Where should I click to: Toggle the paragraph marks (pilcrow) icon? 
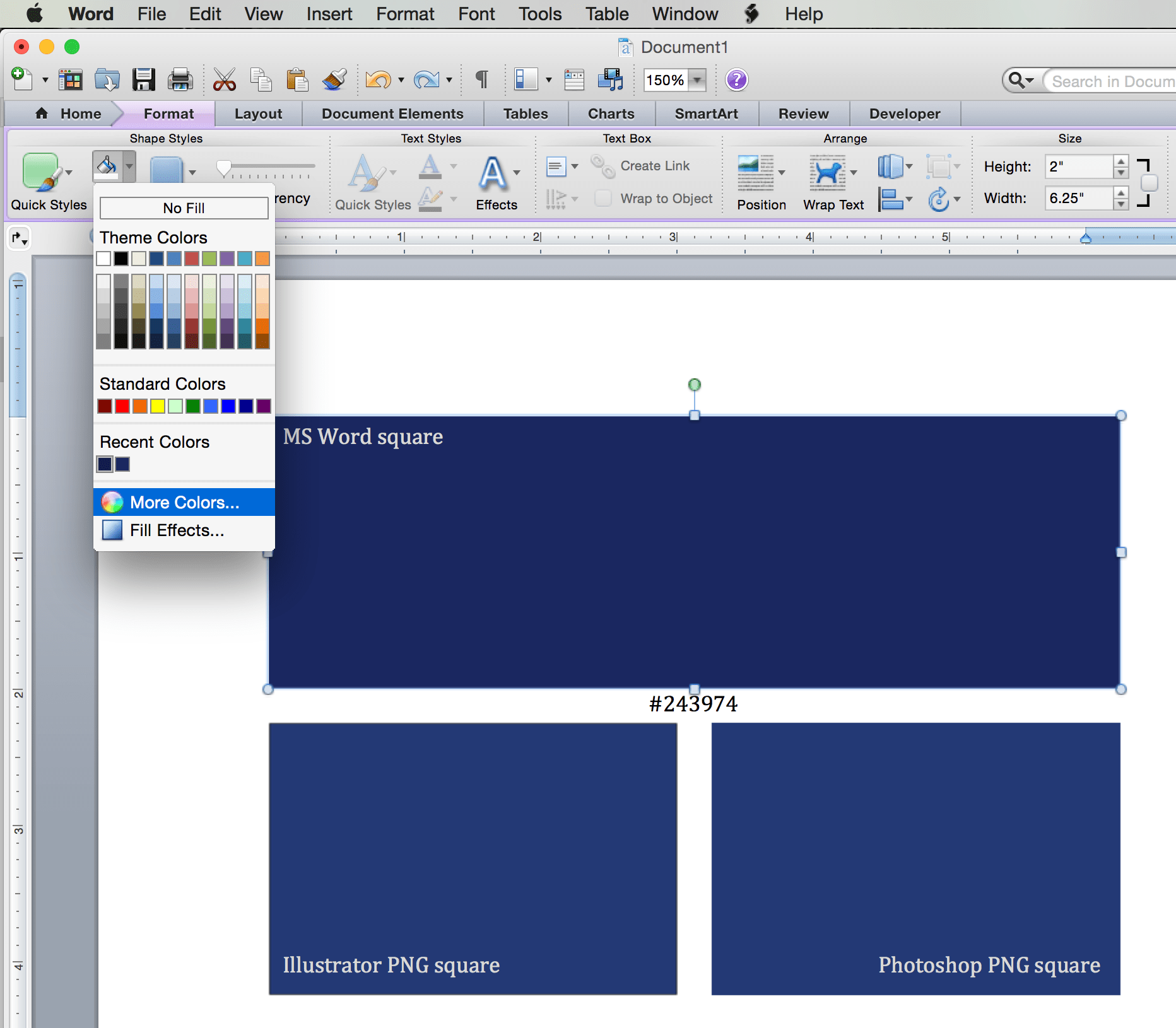481,79
